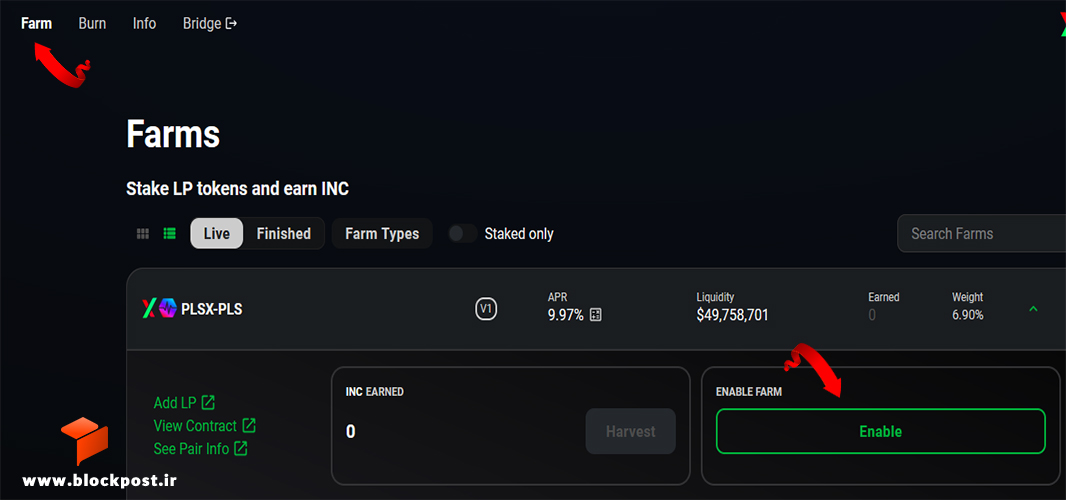Click the Search Farms input field
1066x500 pixels.
[982, 233]
